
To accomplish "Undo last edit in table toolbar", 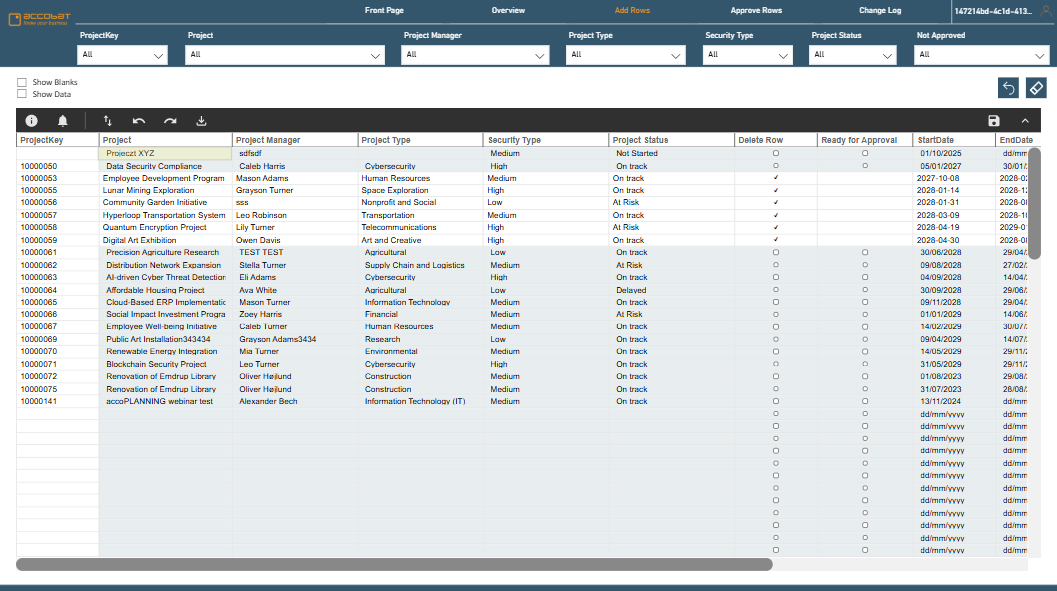I will (139, 121).
